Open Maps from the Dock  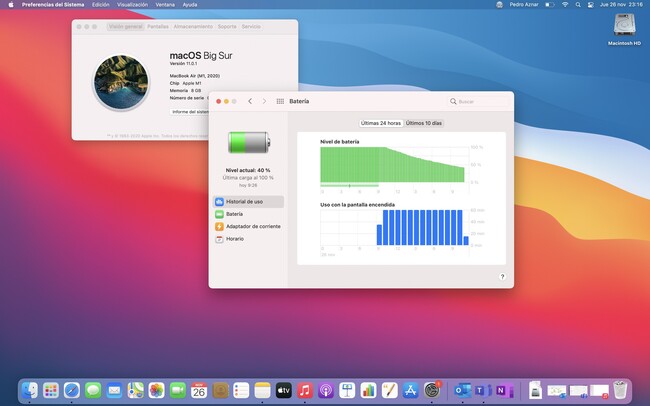(x=135, y=390)
